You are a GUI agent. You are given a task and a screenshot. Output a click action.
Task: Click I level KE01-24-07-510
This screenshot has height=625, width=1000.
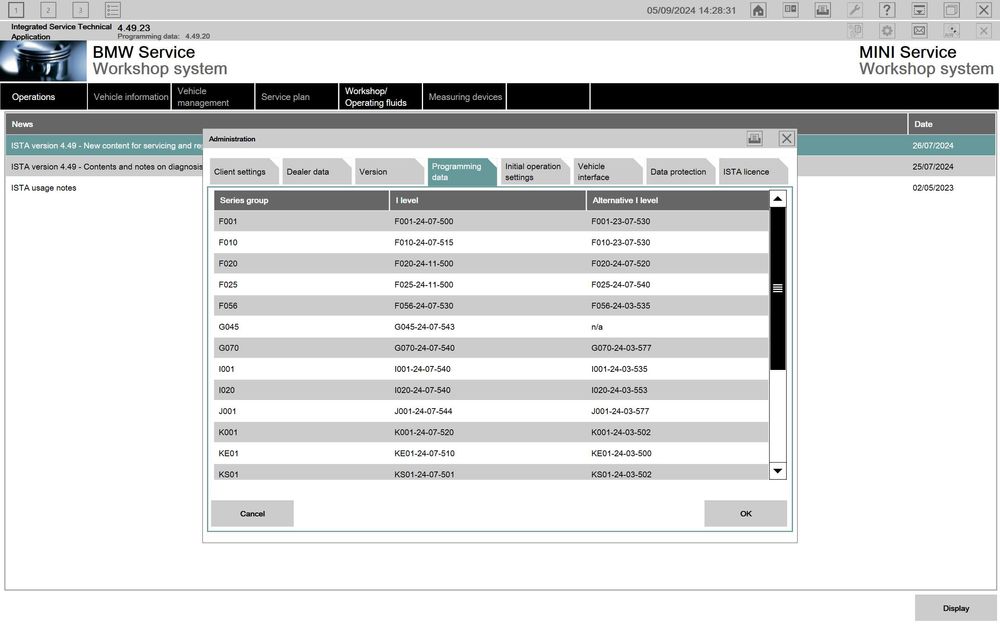tap(424, 453)
